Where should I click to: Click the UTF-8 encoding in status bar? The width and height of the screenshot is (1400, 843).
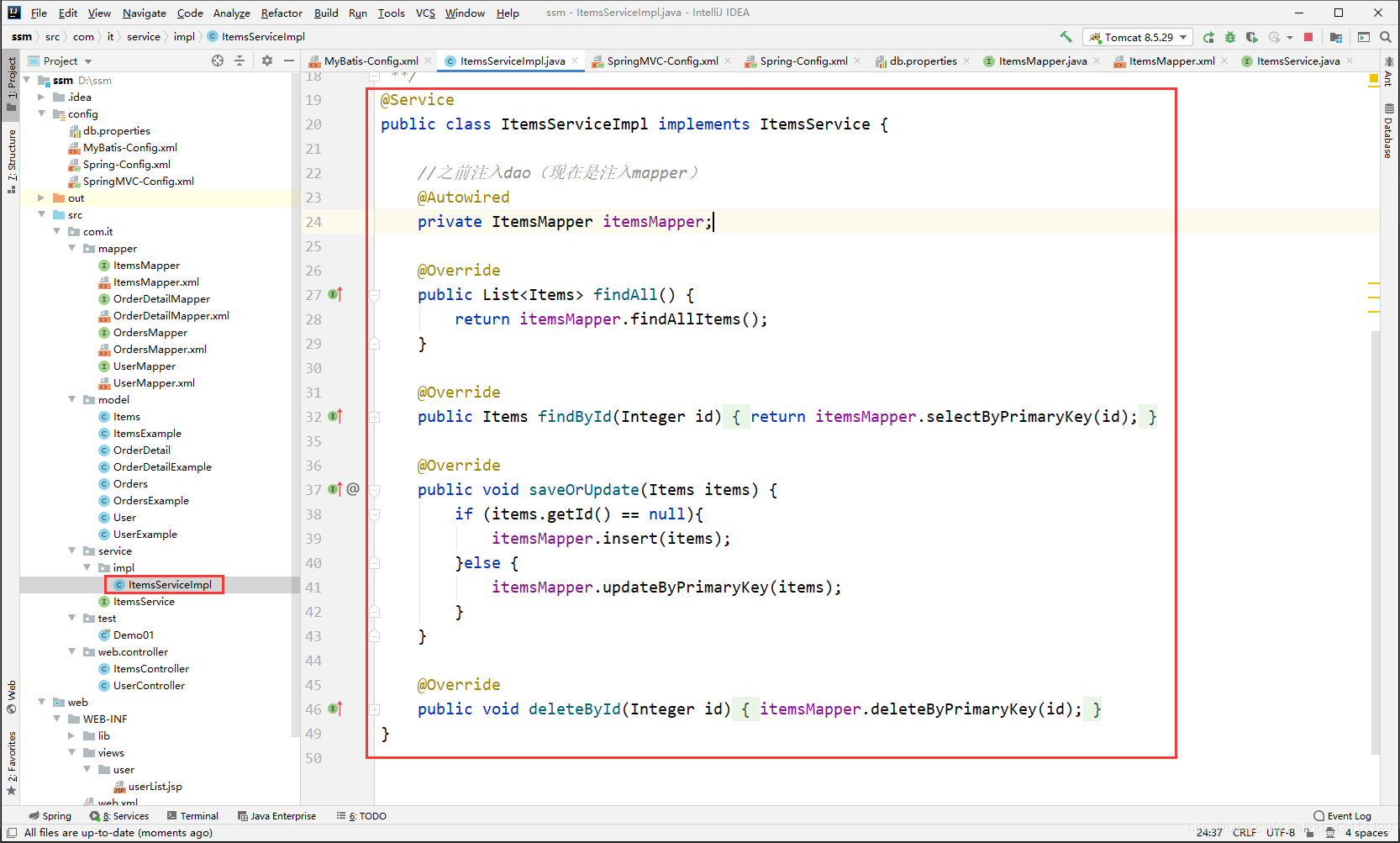click(x=1281, y=832)
